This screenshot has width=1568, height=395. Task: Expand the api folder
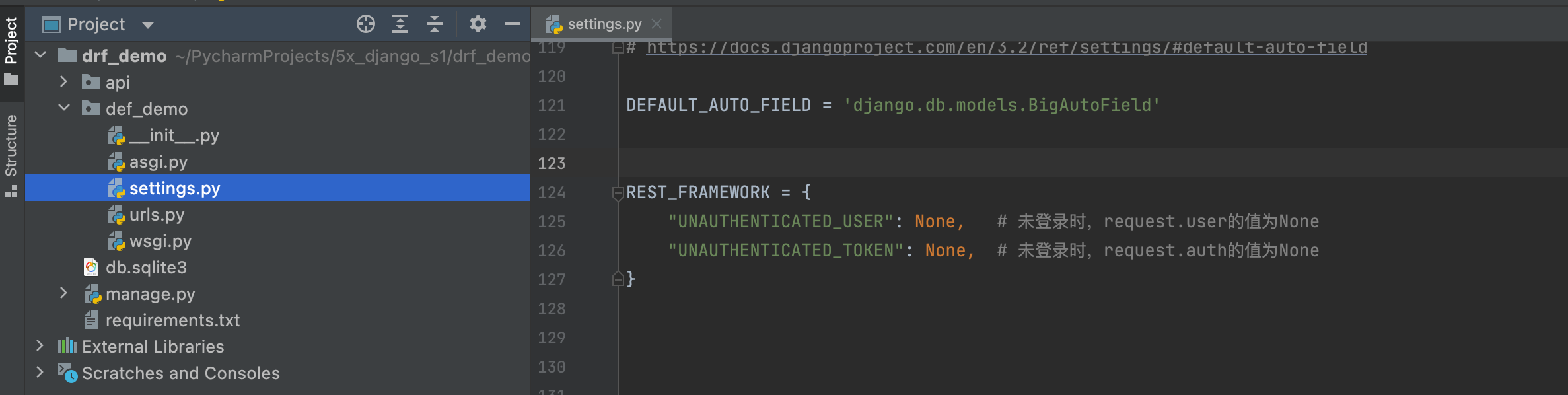click(x=63, y=82)
